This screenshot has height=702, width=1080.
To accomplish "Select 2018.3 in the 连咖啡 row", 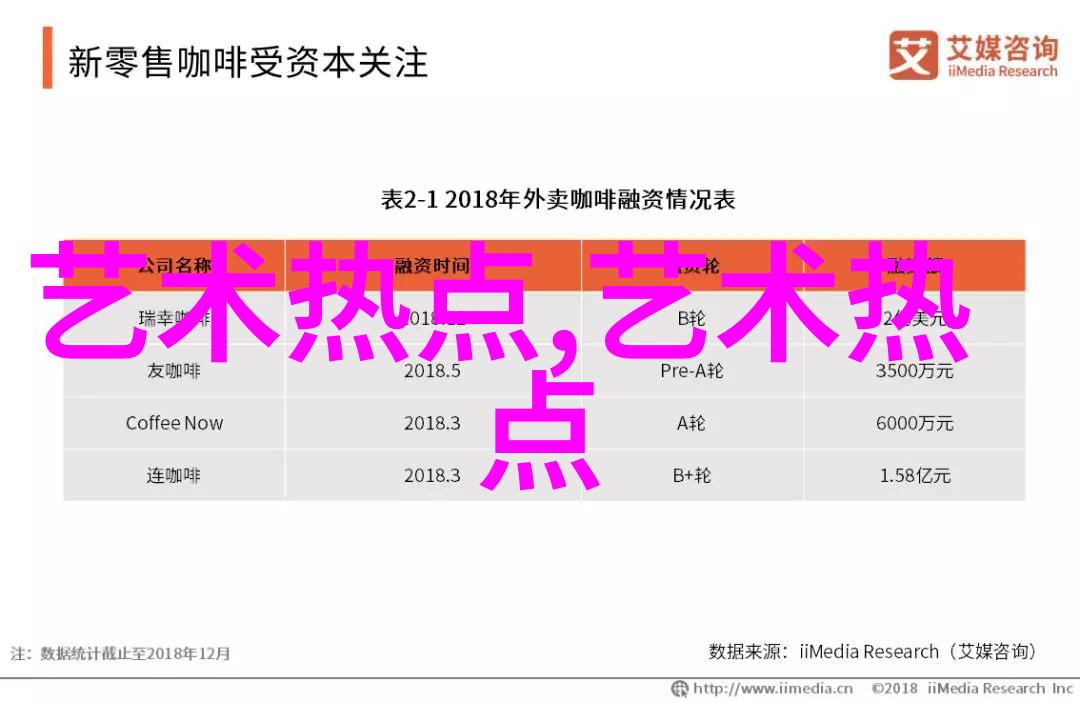I will pos(432,475).
